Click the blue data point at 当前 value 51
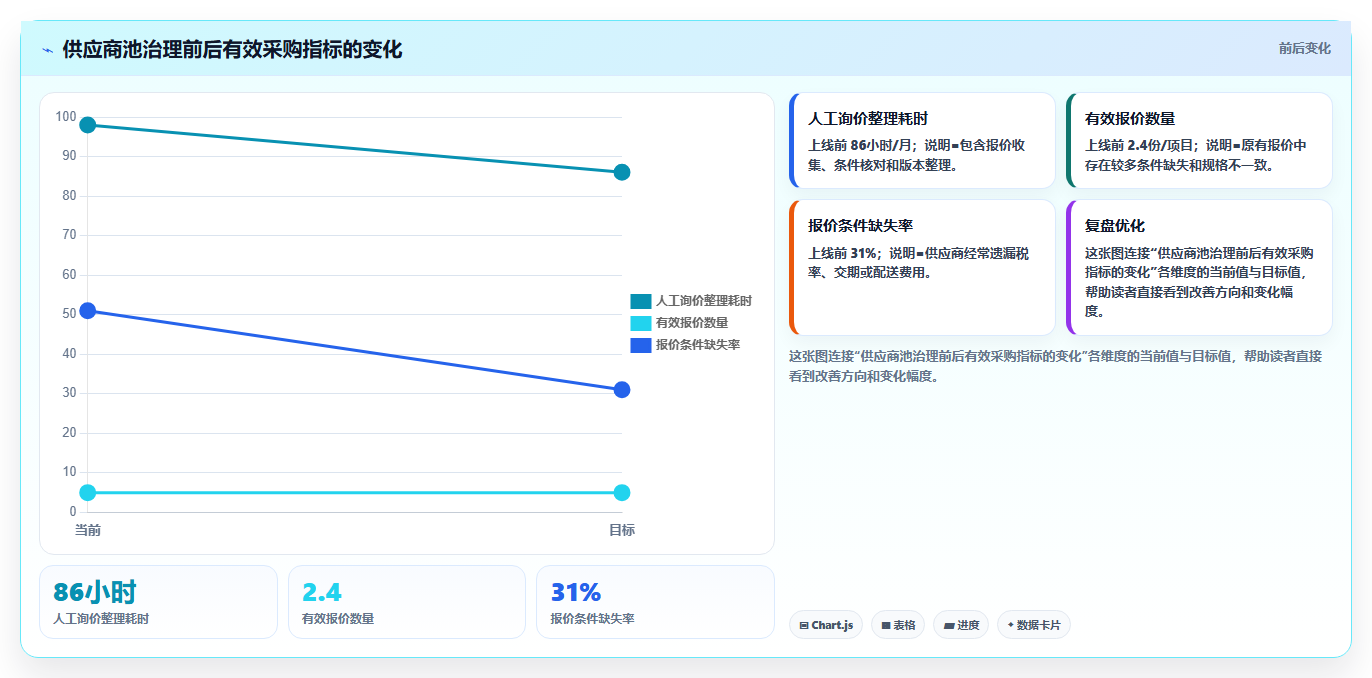 (88, 310)
